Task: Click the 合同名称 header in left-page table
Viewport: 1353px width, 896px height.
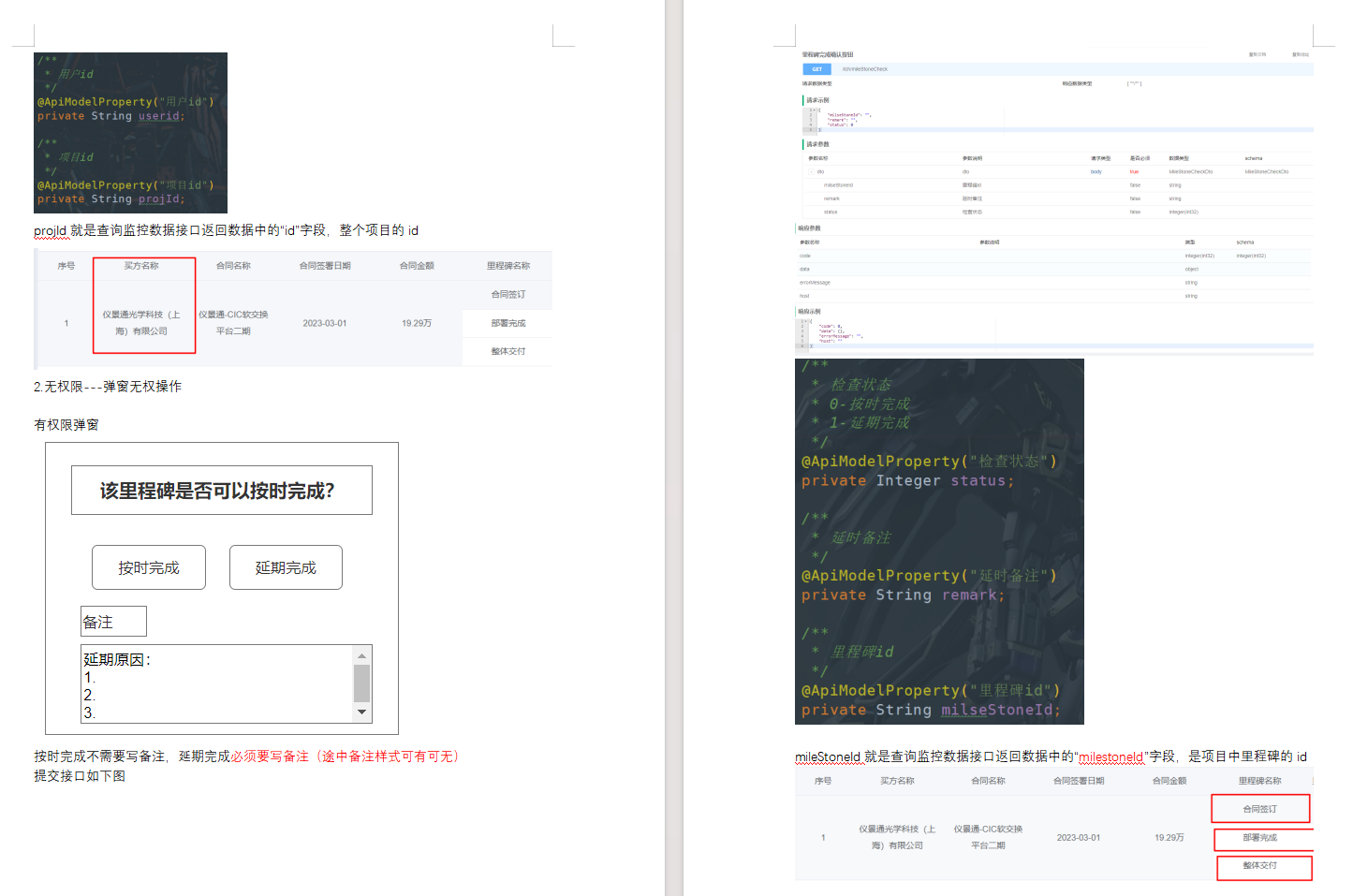Action: coord(233,266)
